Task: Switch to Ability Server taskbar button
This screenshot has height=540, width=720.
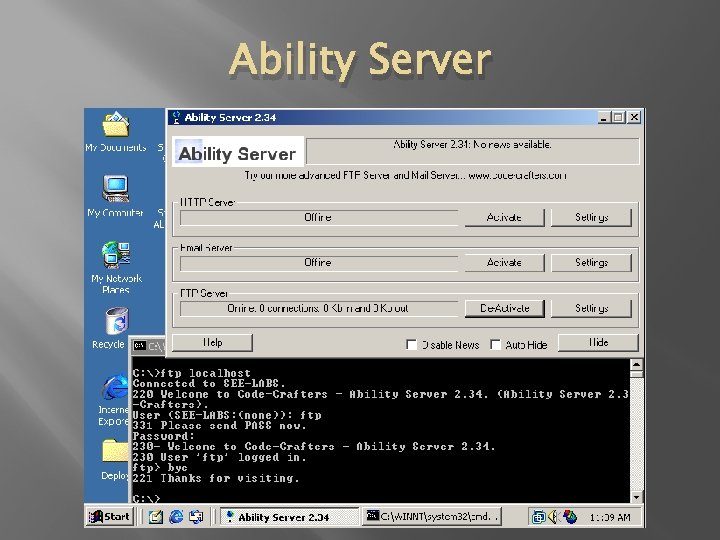Action: click(289, 517)
